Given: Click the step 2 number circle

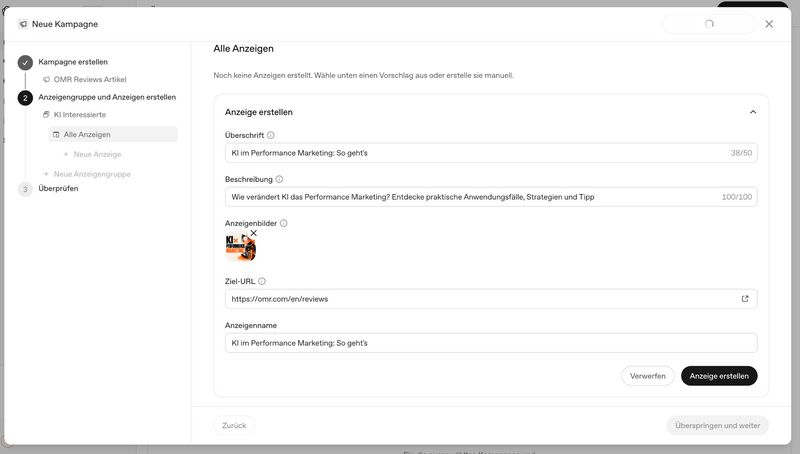Looking at the screenshot, I should point(25,97).
